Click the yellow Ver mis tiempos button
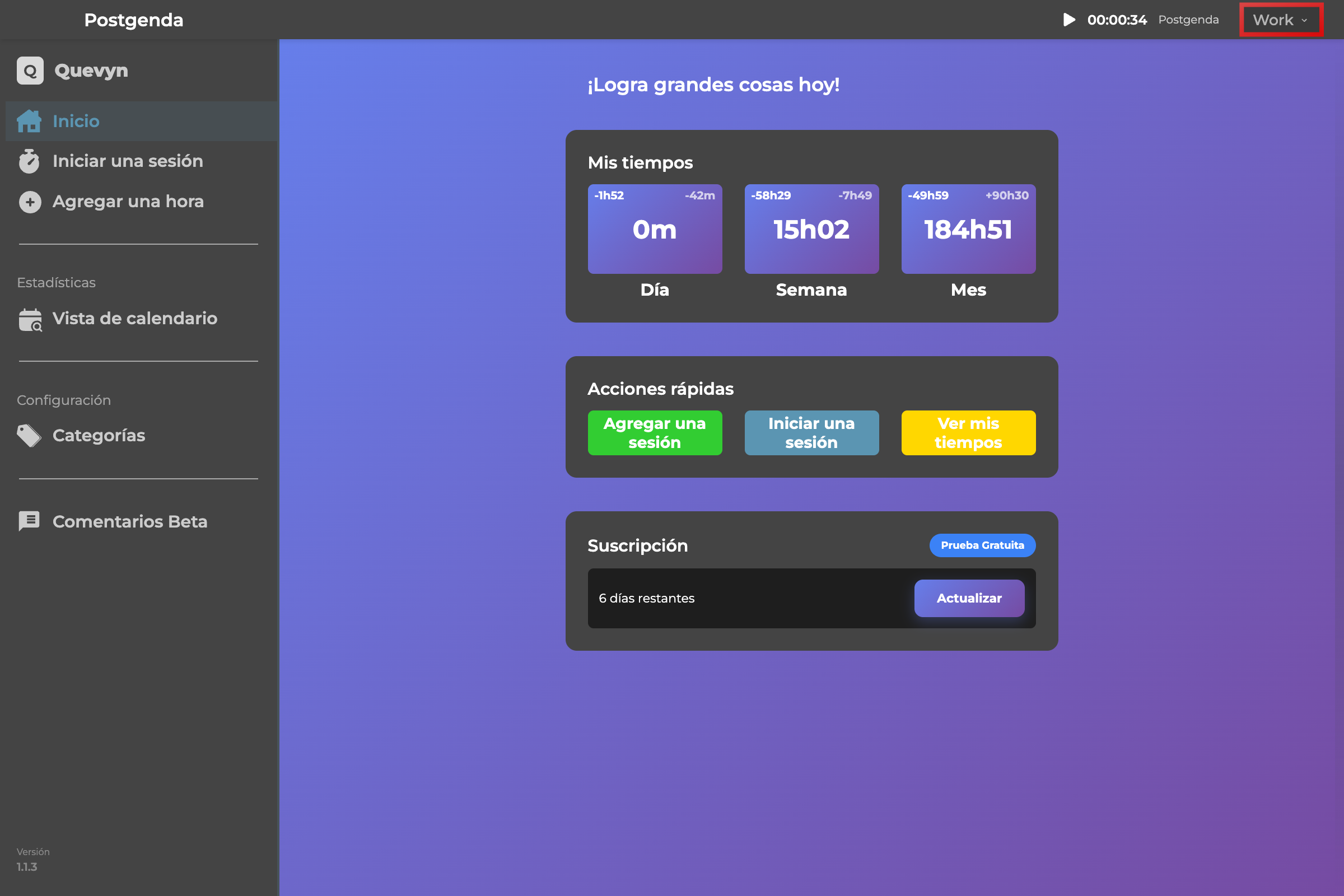1344x896 pixels. click(x=969, y=432)
